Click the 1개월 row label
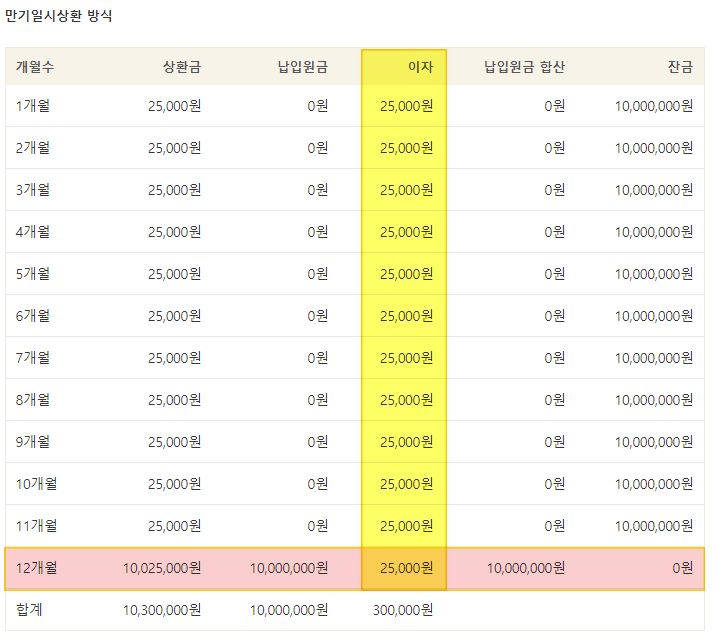 point(33,106)
